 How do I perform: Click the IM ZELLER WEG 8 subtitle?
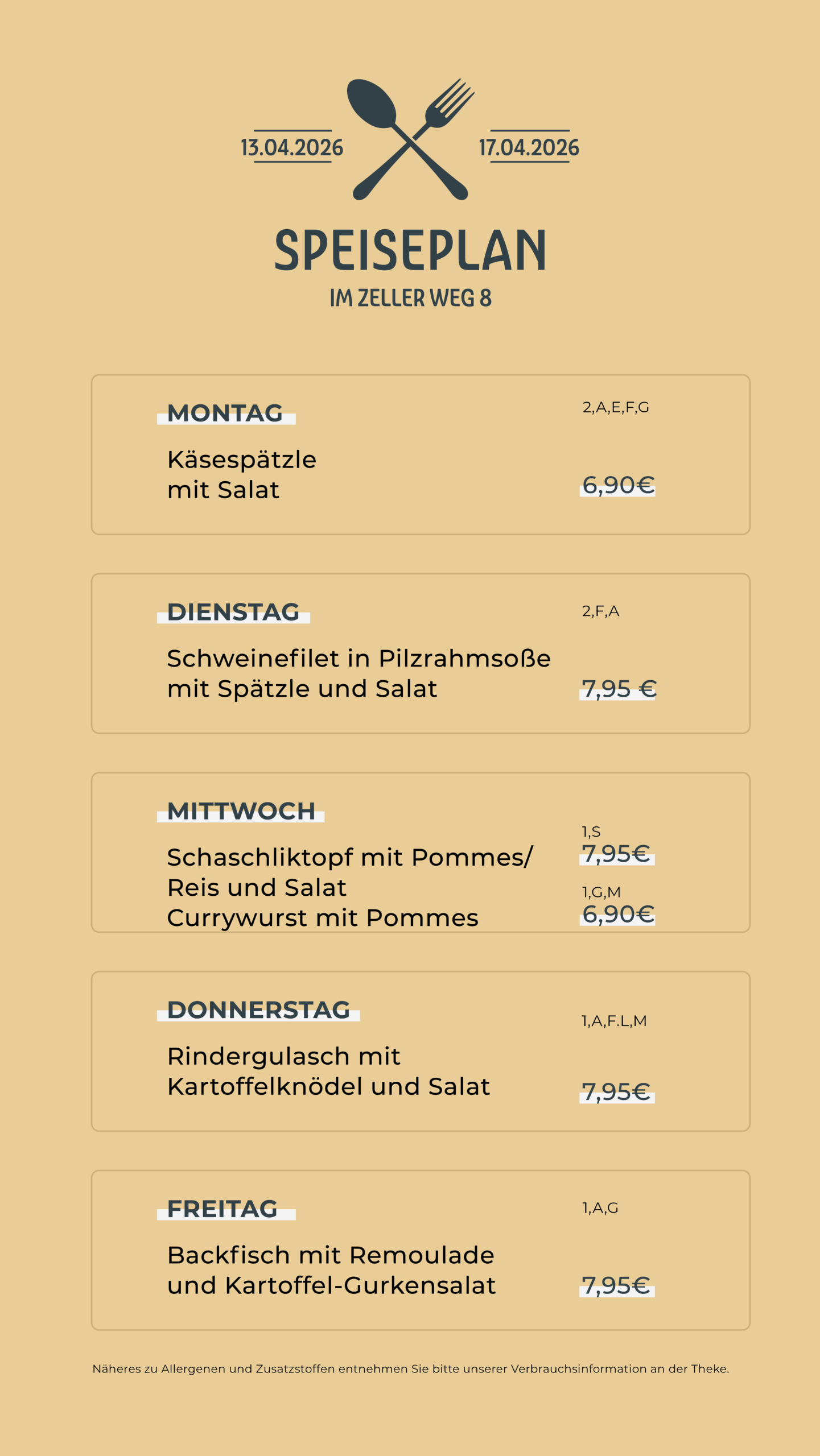coord(410,298)
